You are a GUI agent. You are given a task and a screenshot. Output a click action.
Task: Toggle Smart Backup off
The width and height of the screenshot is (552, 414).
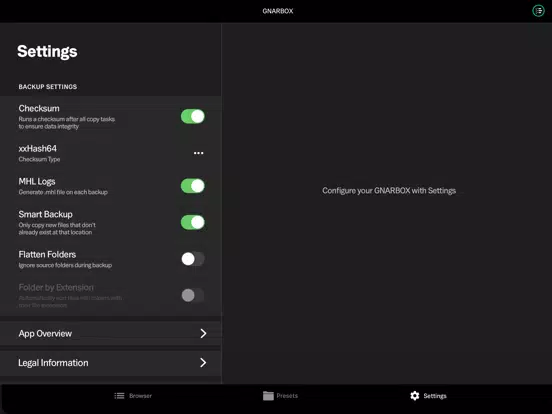[x=193, y=222]
